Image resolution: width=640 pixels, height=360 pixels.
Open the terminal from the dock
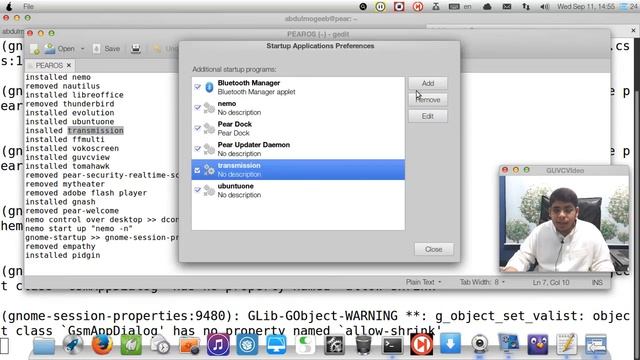[392, 345]
